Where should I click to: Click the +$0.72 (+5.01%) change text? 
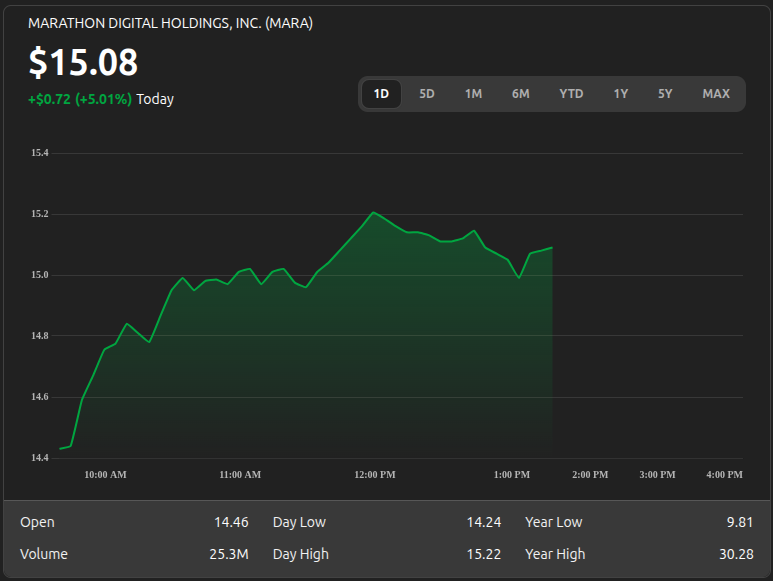[x=80, y=99]
